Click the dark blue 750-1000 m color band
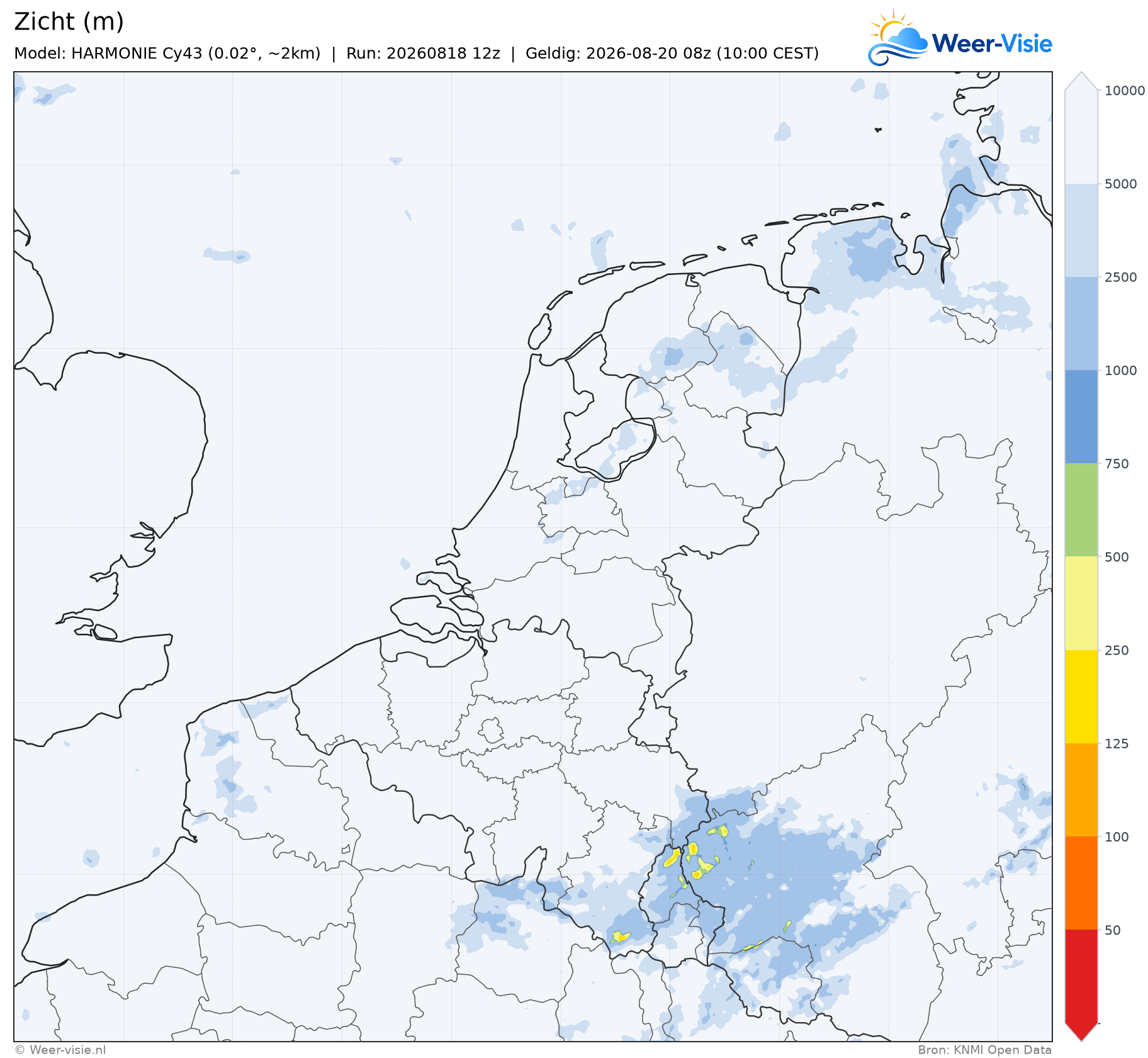1148x1058 pixels. click(x=1081, y=417)
